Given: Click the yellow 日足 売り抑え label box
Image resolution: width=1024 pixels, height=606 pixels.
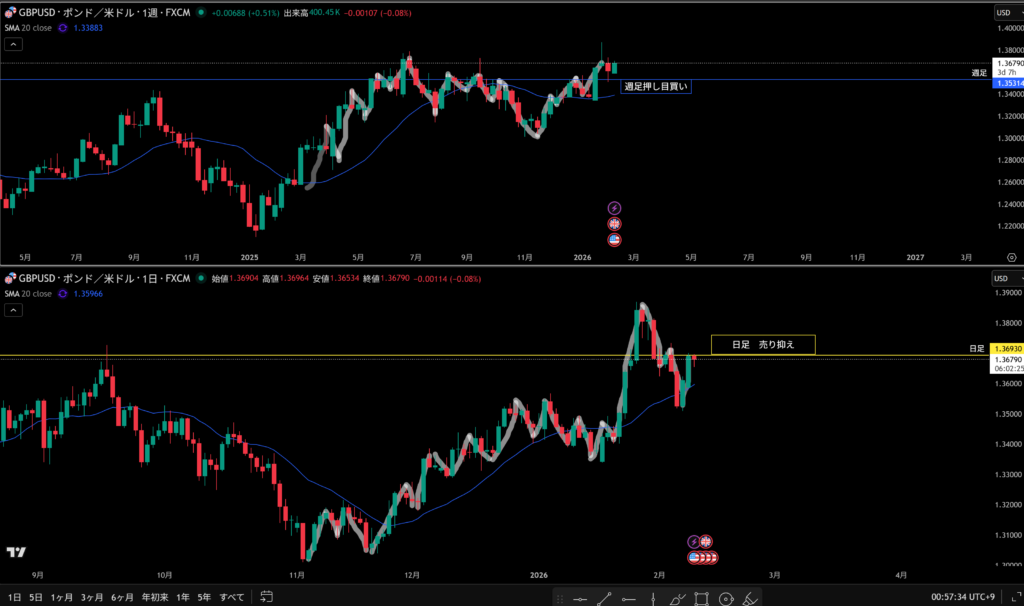Looking at the screenshot, I should pos(763,344).
